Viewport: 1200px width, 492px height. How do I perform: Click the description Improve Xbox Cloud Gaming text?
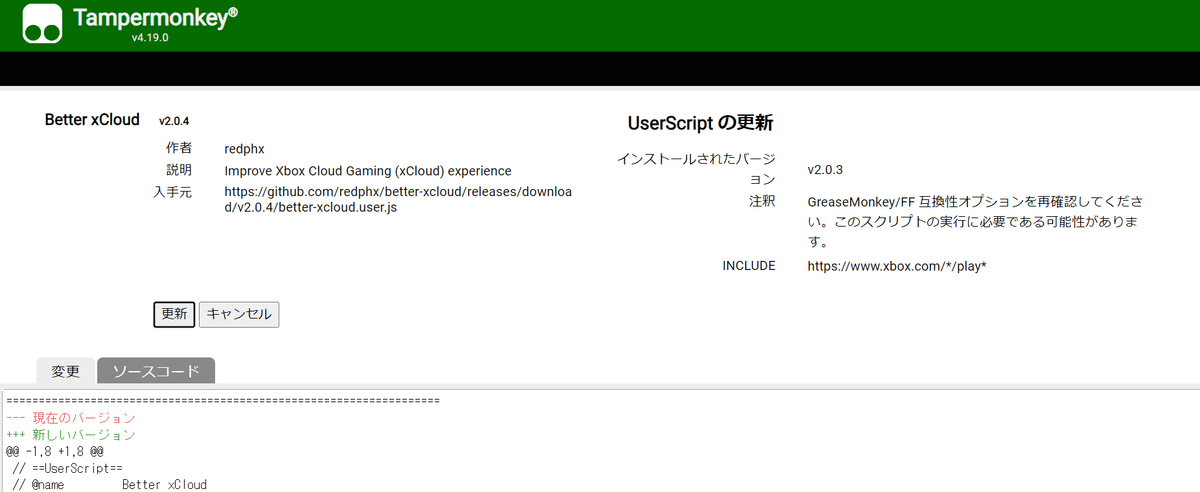click(x=368, y=171)
